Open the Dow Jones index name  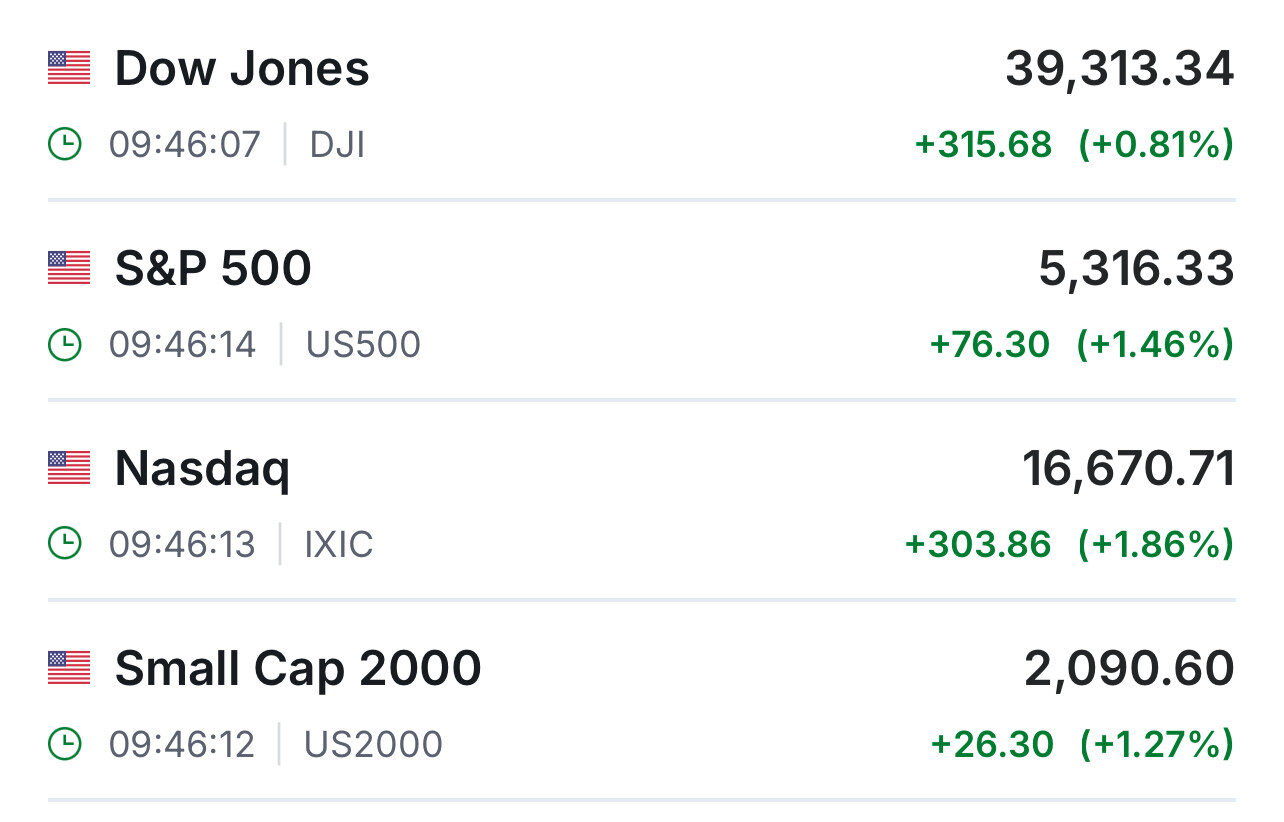[x=242, y=69]
